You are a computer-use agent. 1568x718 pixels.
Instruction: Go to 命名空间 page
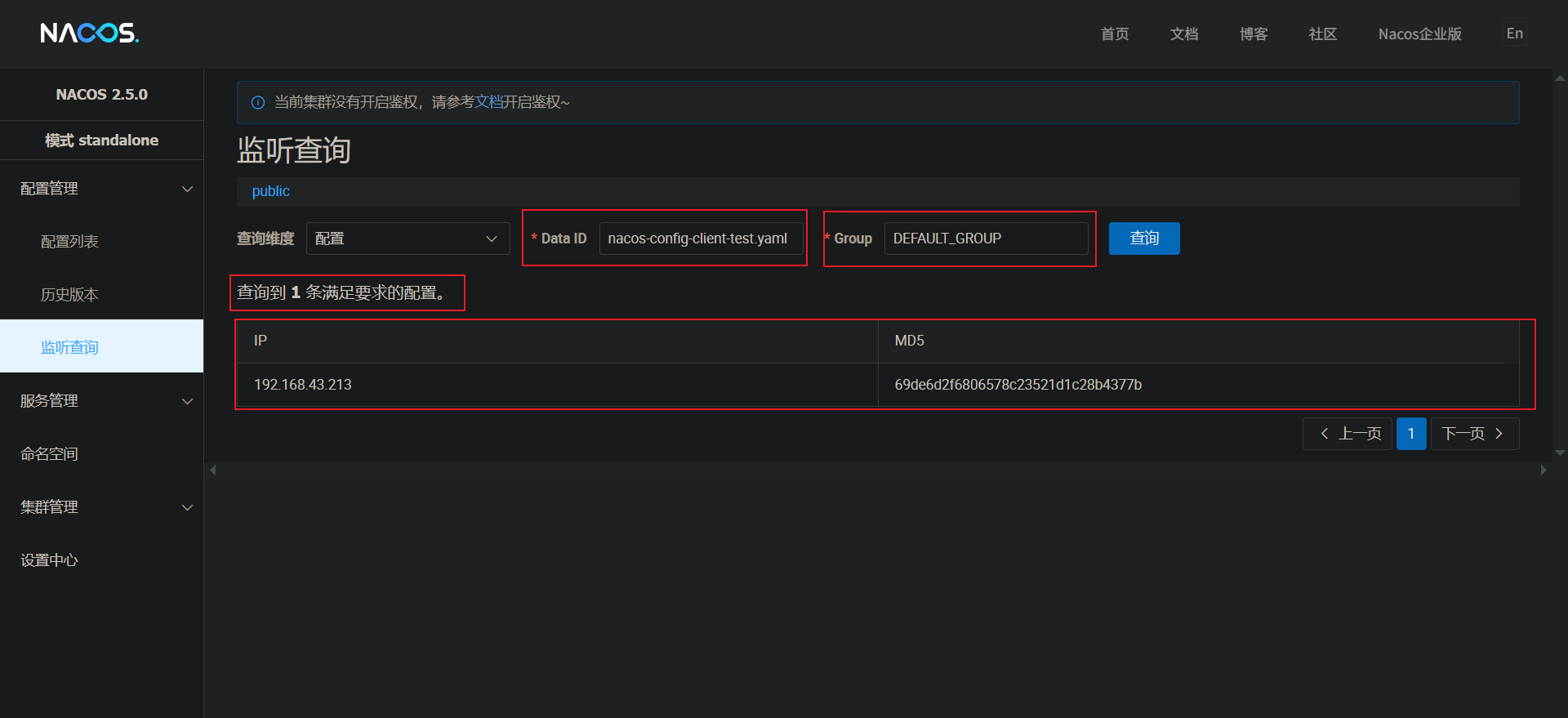tap(49, 454)
